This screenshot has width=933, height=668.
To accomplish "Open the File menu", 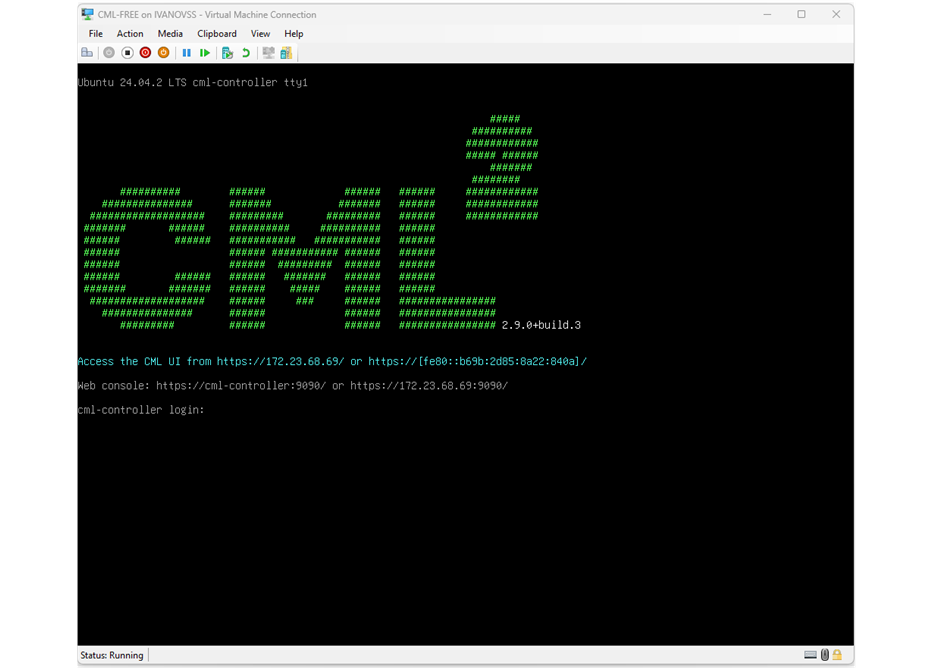I will click(x=96, y=34).
